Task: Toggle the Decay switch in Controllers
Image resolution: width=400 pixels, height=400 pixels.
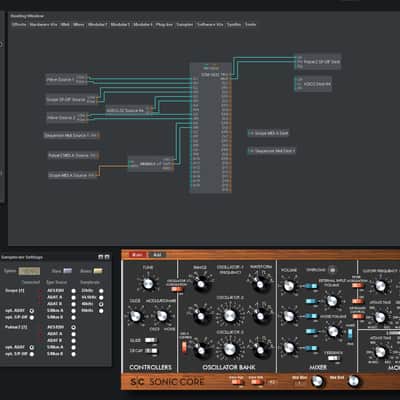Action: [151, 351]
